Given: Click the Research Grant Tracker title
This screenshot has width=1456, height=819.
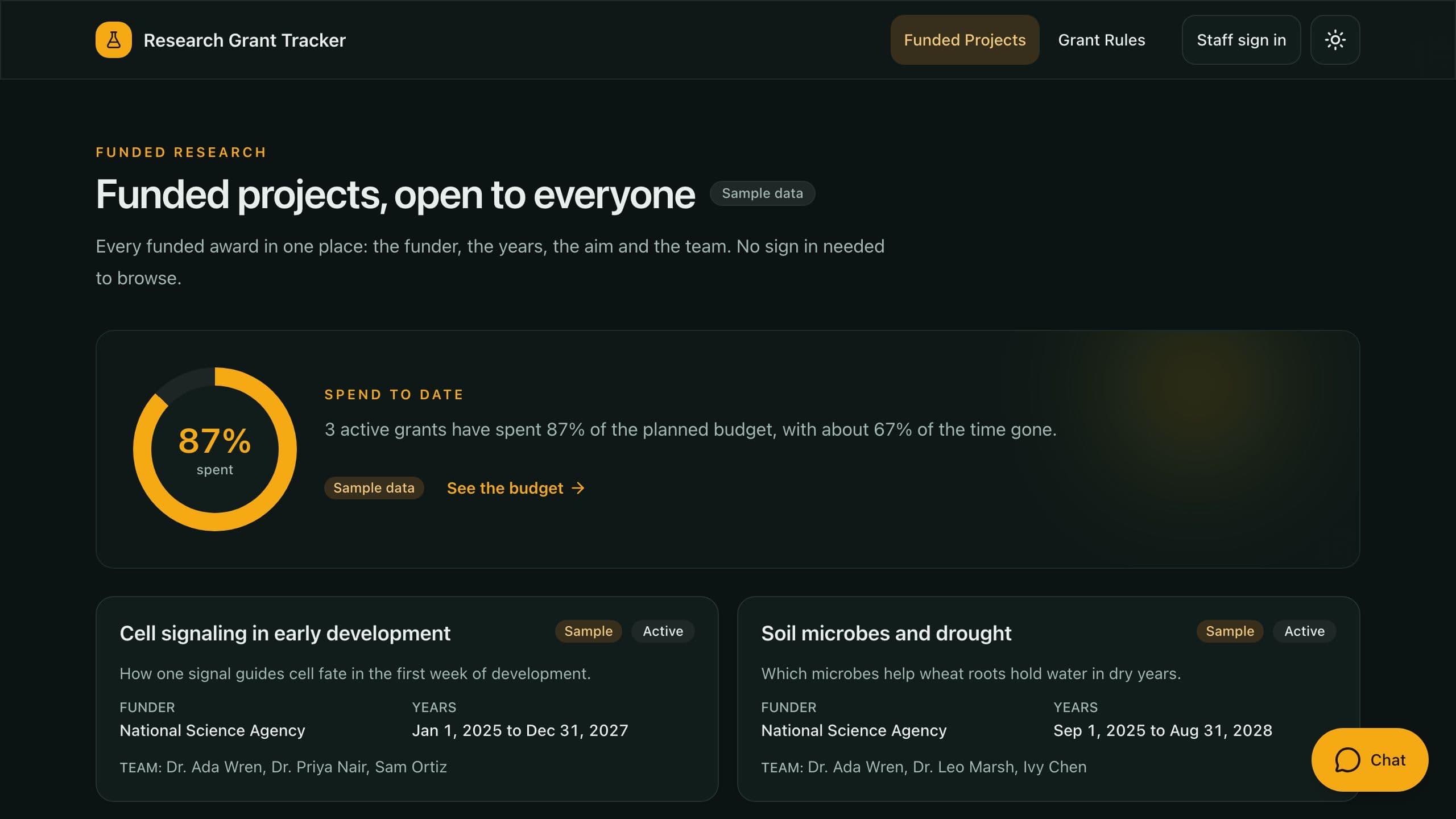Looking at the screenshot, I should coord(245,40).
